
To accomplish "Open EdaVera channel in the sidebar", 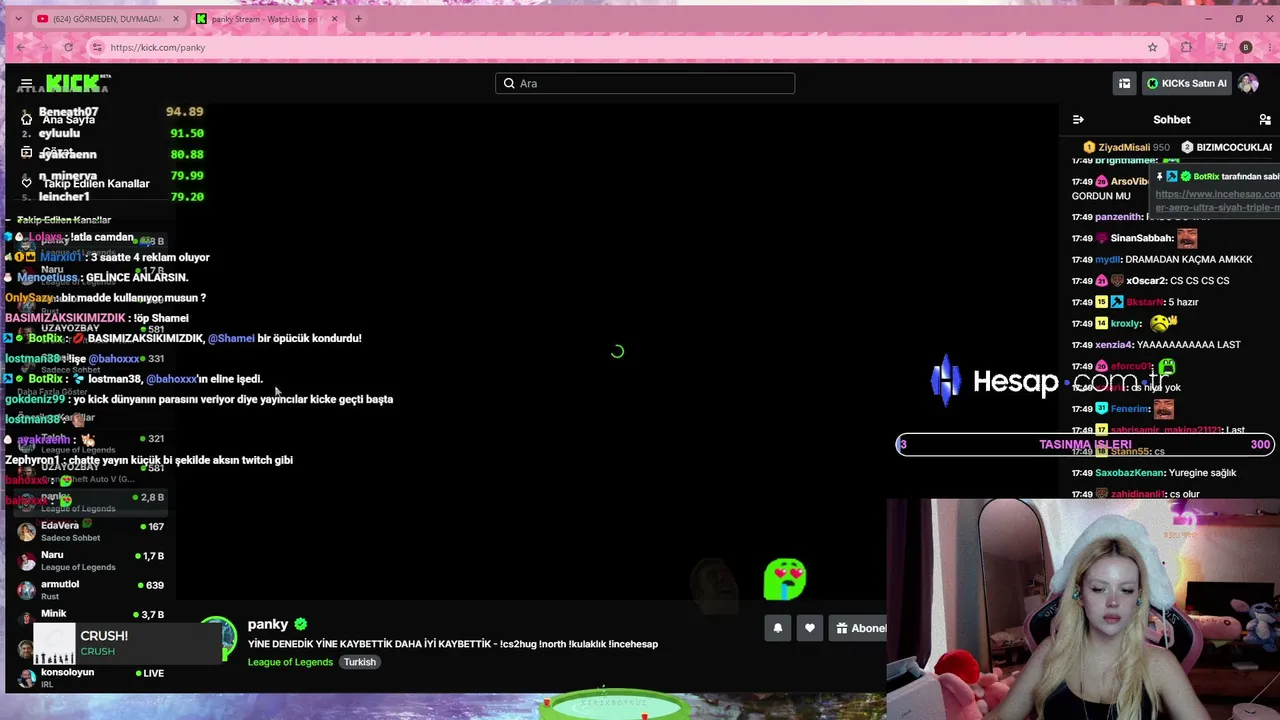I will [x=90, y=531].
